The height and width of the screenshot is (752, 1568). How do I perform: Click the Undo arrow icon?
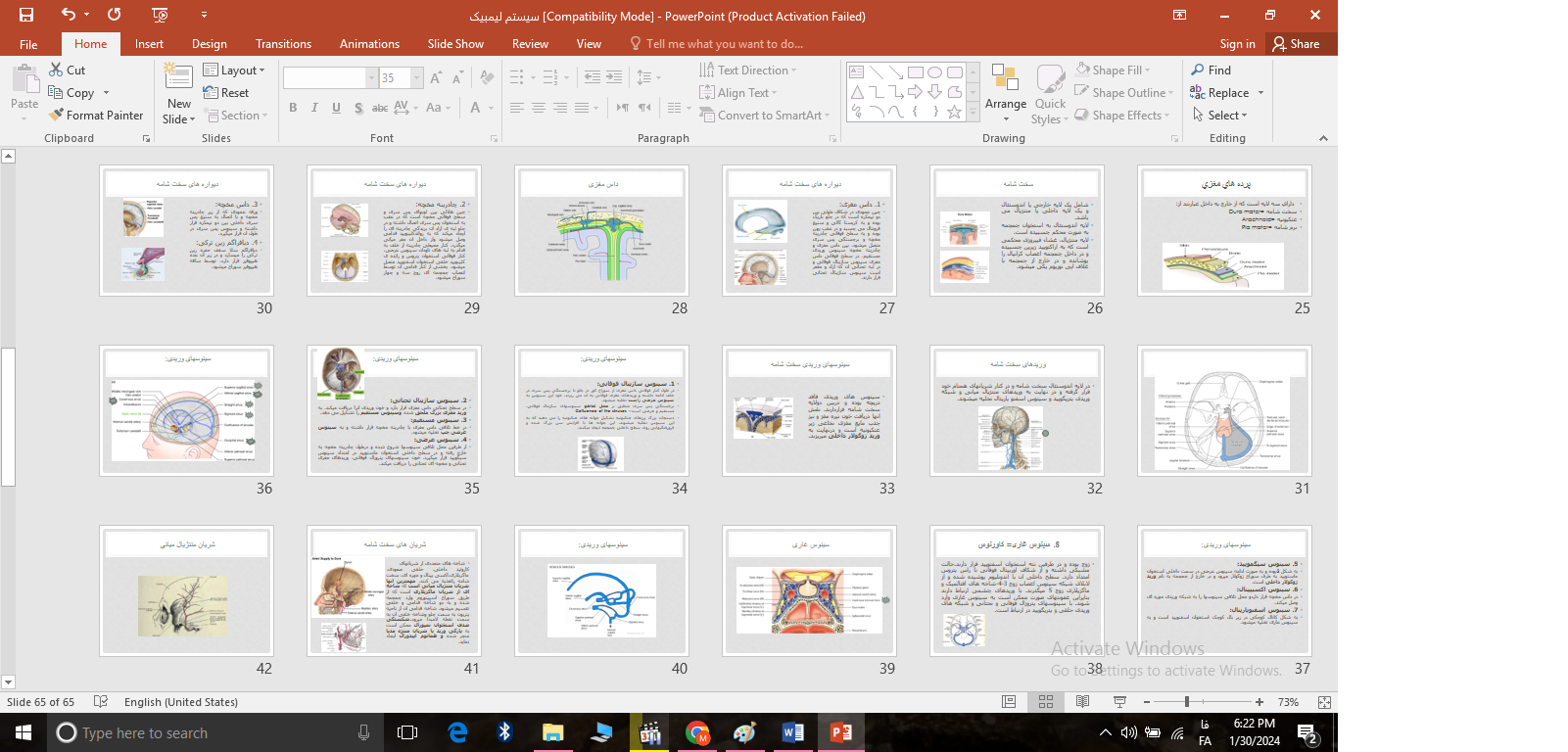68,15
